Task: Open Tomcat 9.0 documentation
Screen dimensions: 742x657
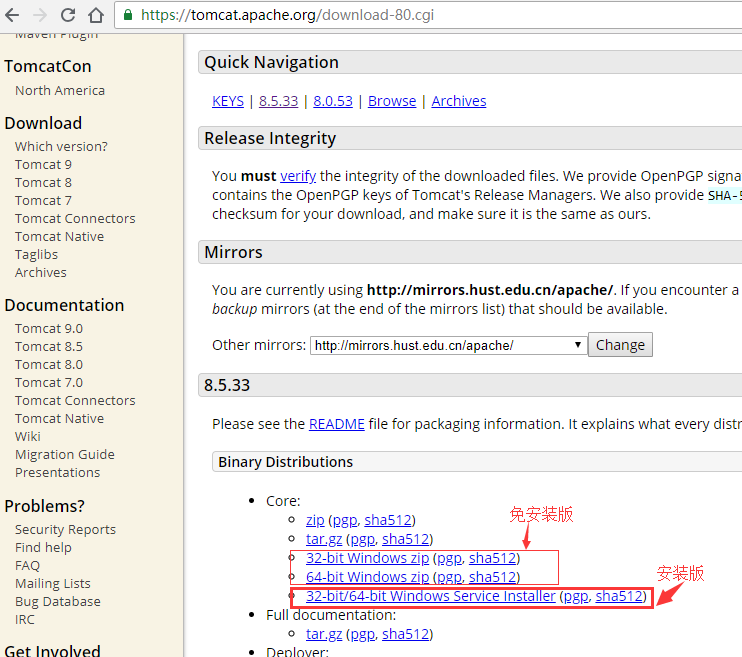Action: (x=49, y=328)
